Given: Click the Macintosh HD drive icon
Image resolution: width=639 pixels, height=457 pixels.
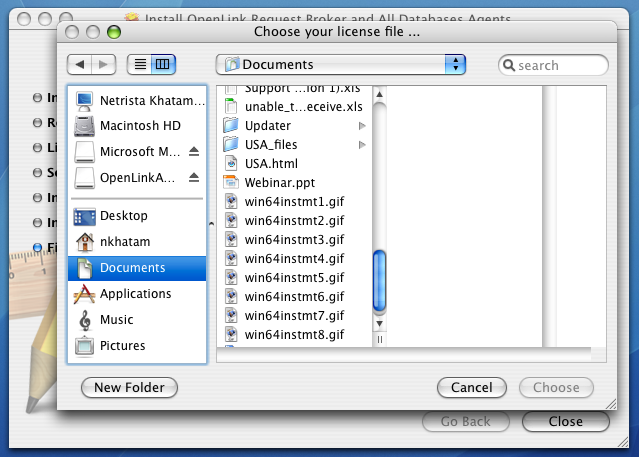Looking at the screenshot, I should pyautogui.click(x=84, y=126).
